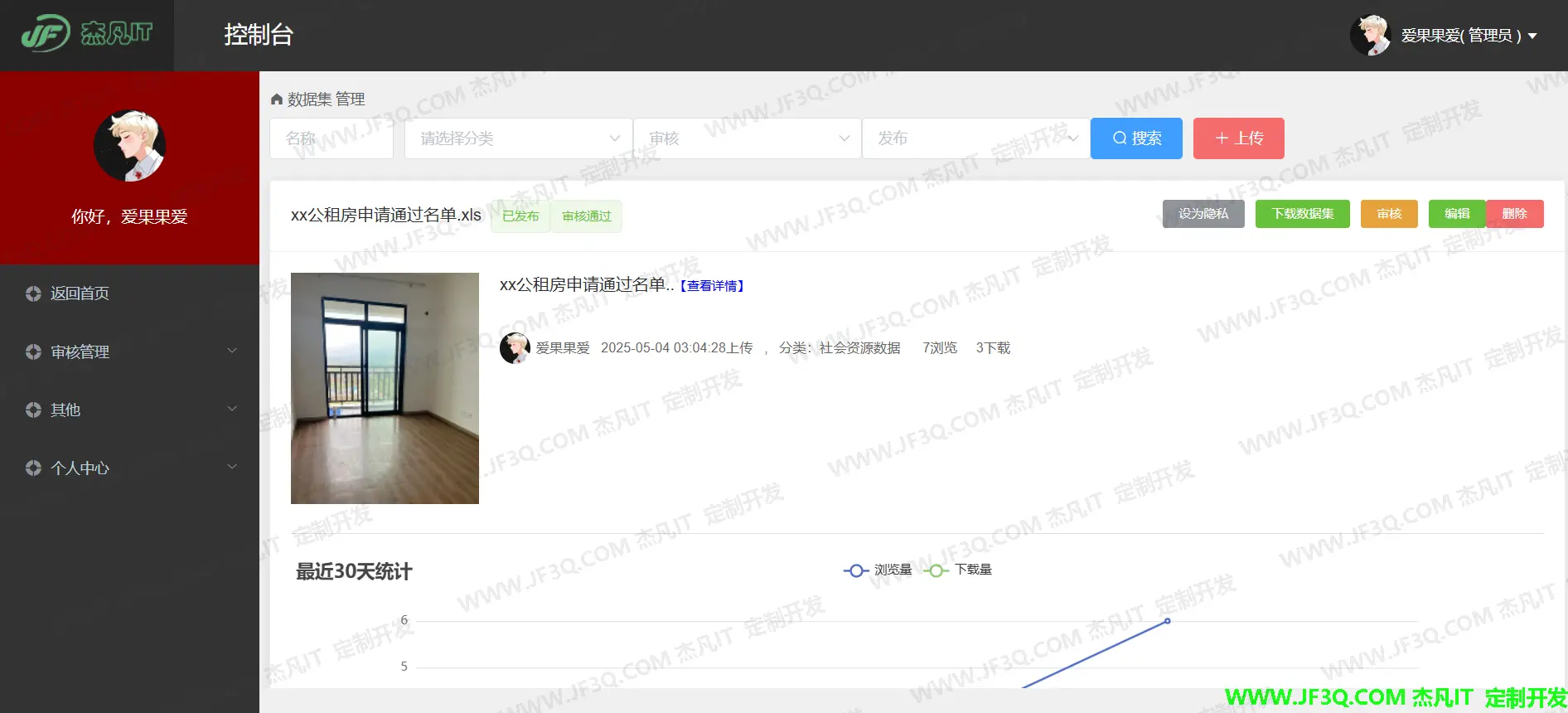Image resolution: width=1568 pixels, height=713 pixels.
Task: Focus the 名称 search input field
Action: coord(332,138)
